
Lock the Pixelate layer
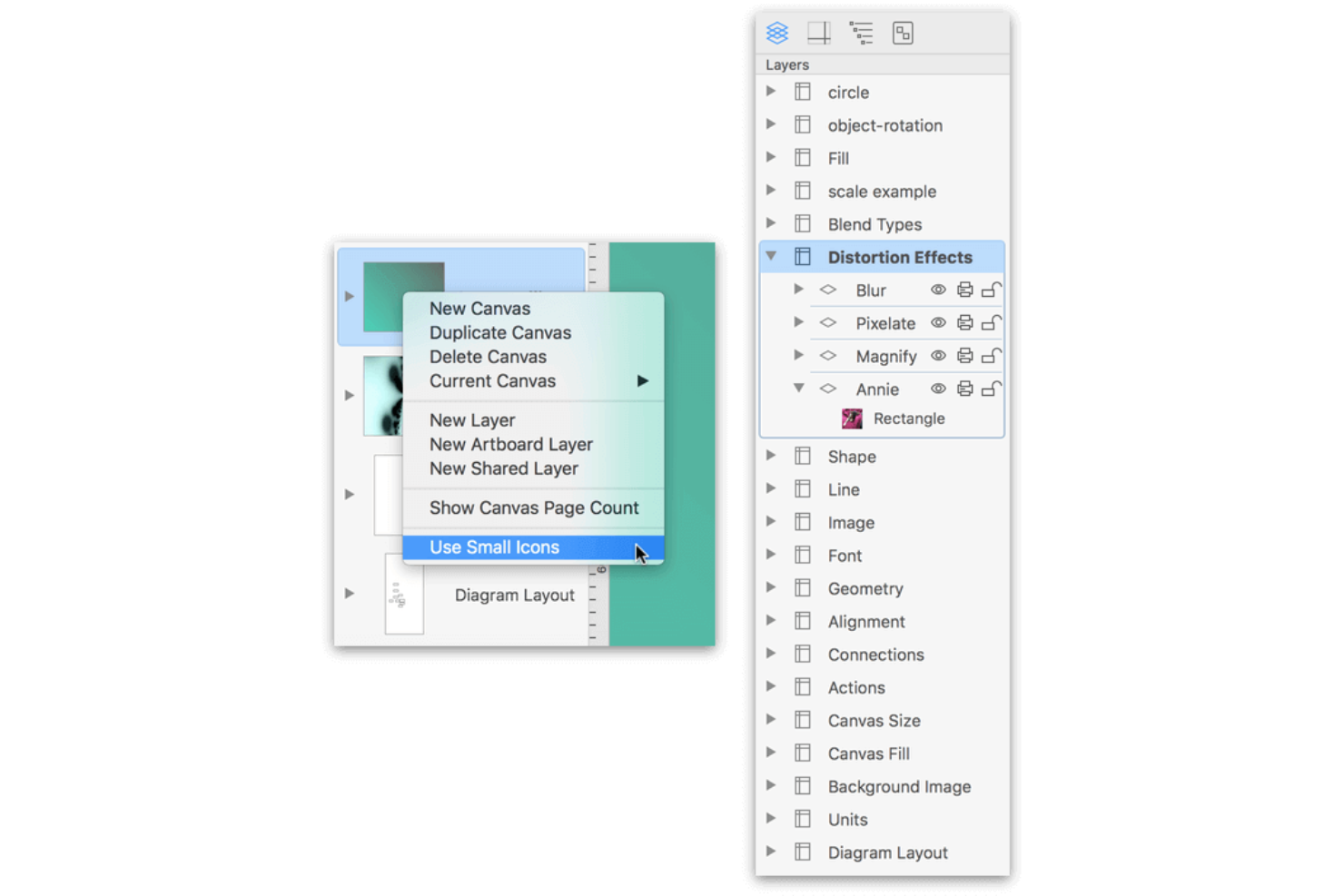pos(991,322)
